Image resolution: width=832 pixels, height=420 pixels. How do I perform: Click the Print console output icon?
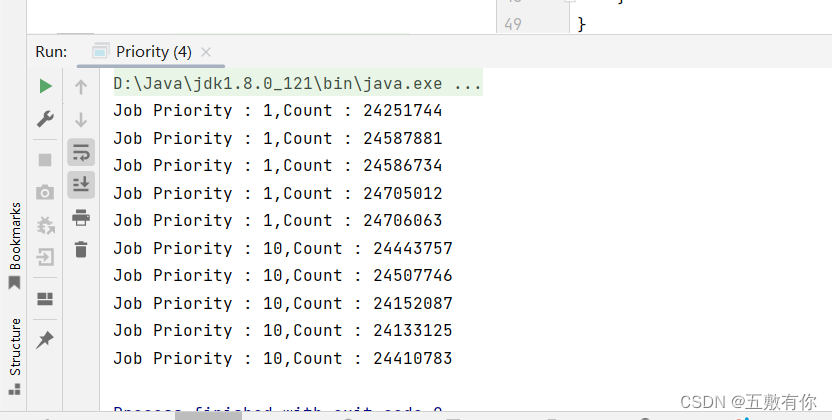pos(81,217)
